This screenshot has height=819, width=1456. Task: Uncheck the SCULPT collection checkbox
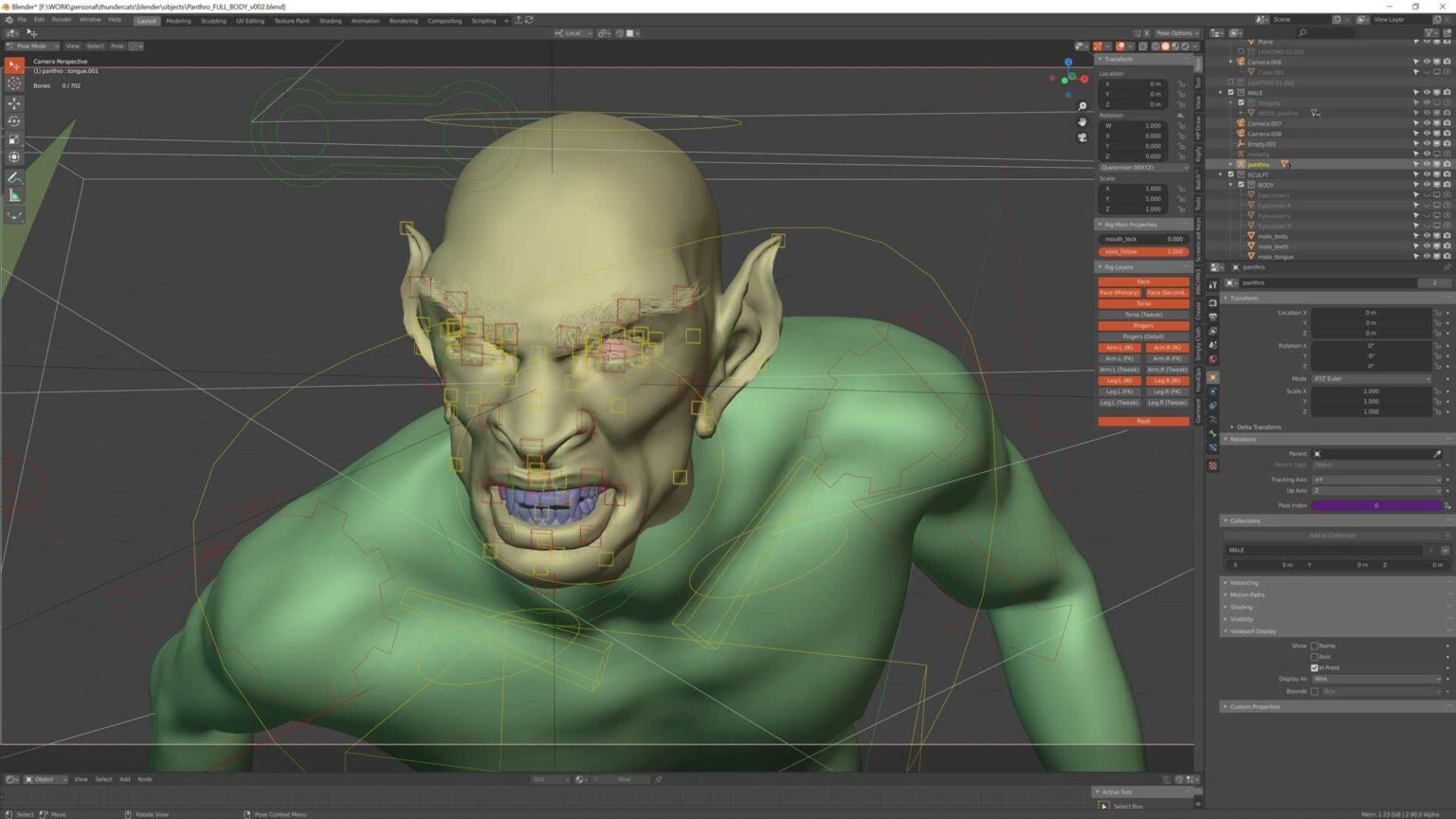click(x=1230, y=174)
